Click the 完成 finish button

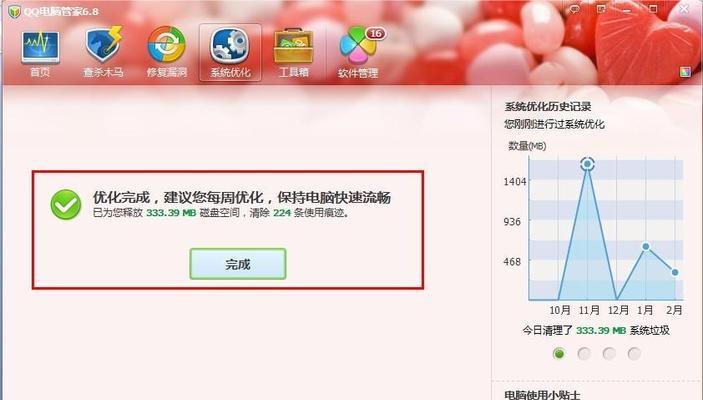238,264
